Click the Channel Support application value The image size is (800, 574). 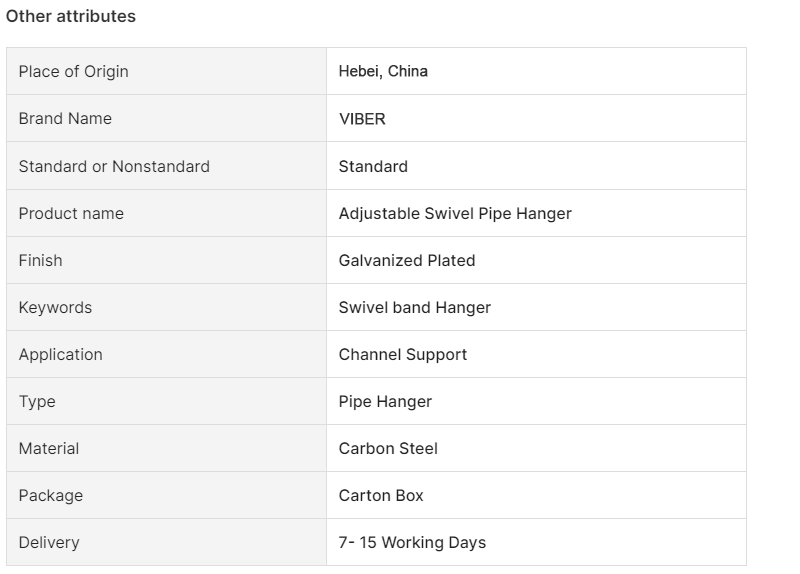pyautogui.click(x=403, y=355)
